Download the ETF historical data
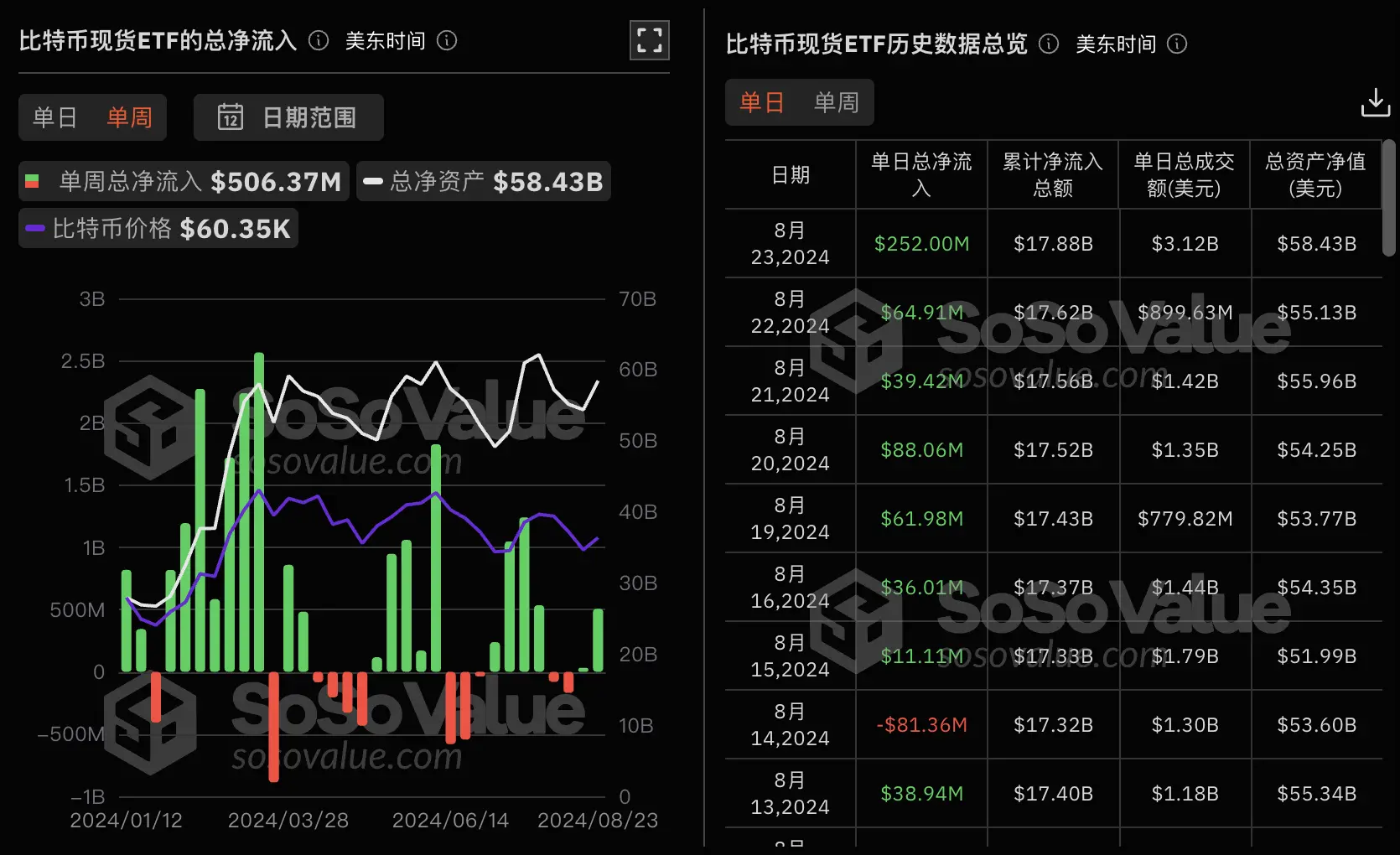The height and width of the screenshot is (855, 1400). pyautogui.click(x=1375, y=104)
